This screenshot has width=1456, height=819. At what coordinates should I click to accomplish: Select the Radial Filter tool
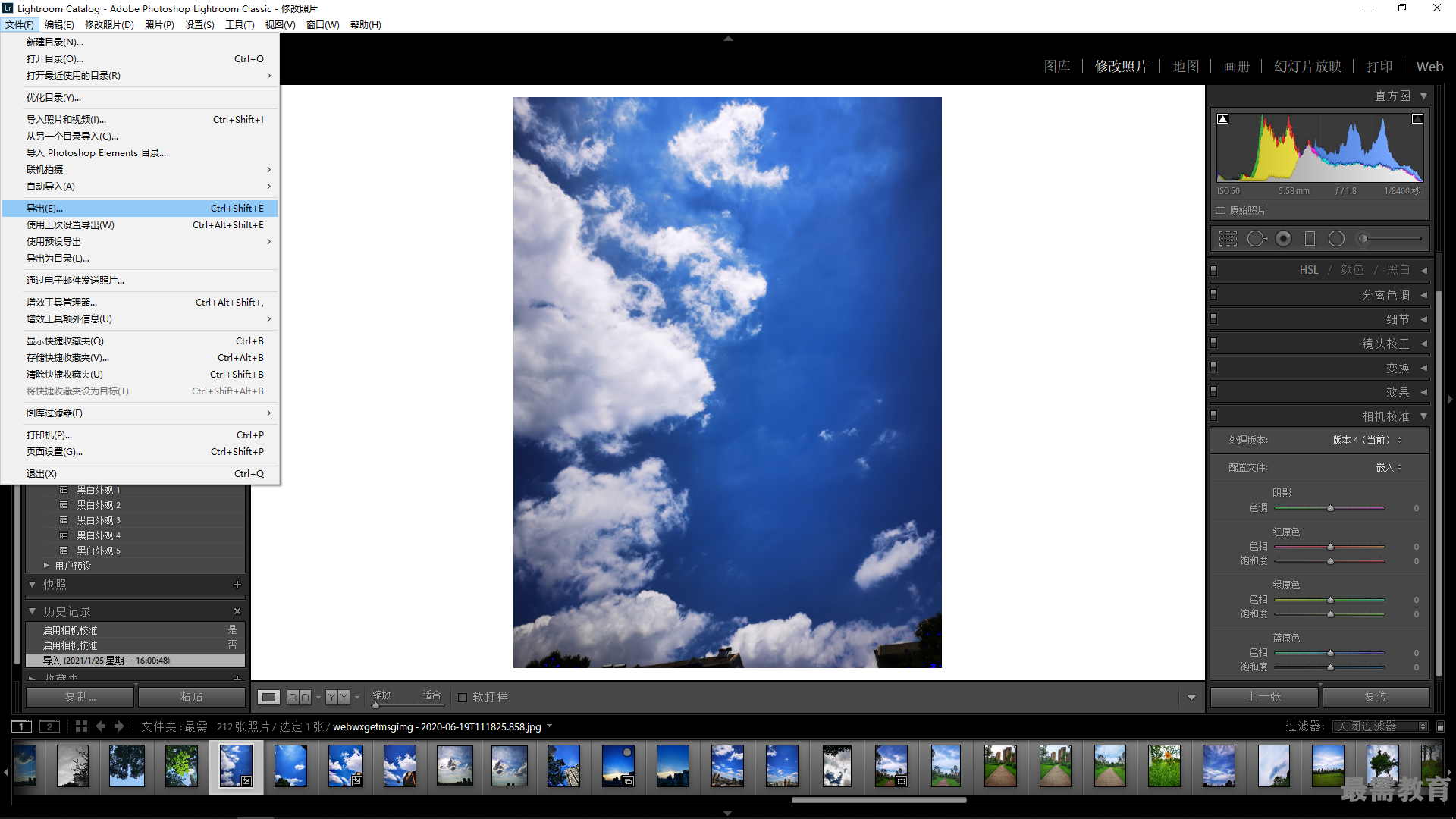click(1336, 239)
